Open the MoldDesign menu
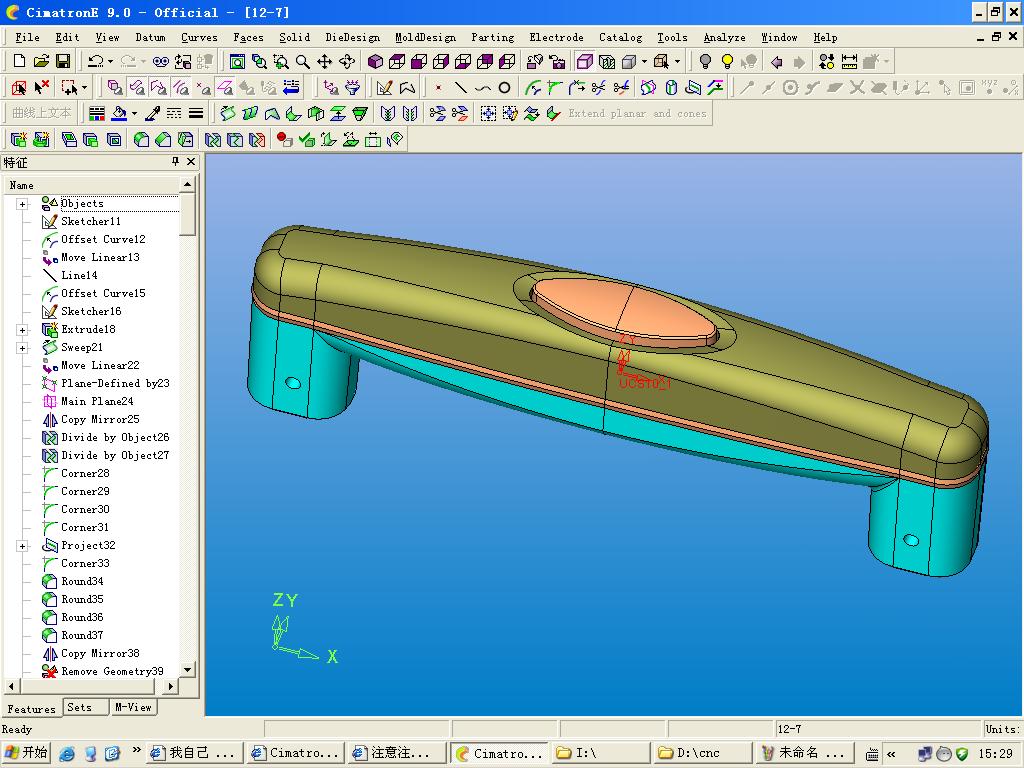 coord(425,37)
